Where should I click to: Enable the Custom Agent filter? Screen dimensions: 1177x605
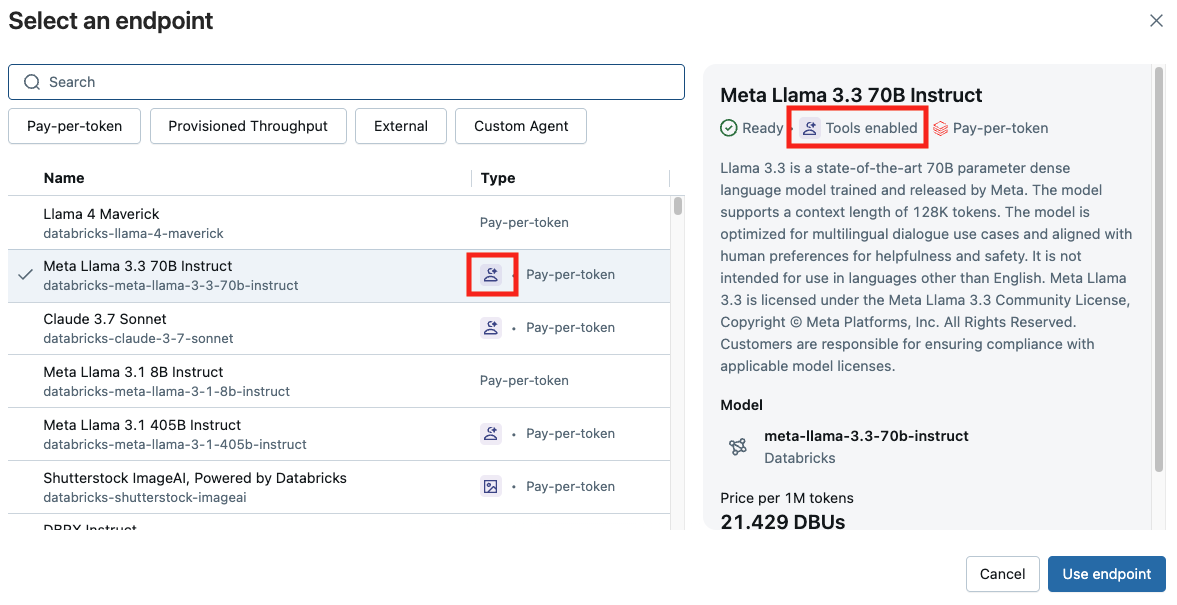[x=521, y=126]
